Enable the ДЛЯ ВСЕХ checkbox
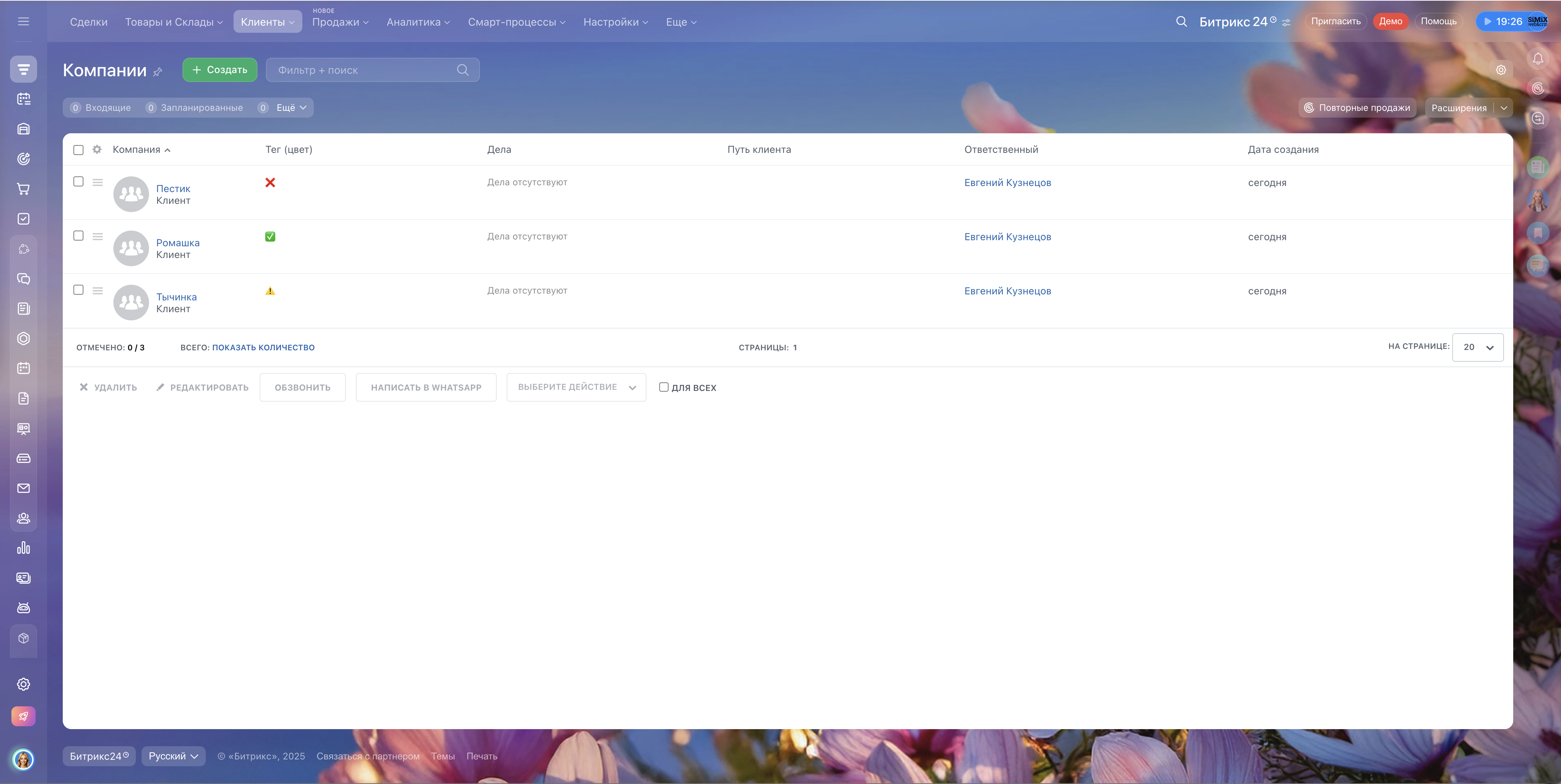This screenshot has width=1561, height=784. (x=664, y=387)
